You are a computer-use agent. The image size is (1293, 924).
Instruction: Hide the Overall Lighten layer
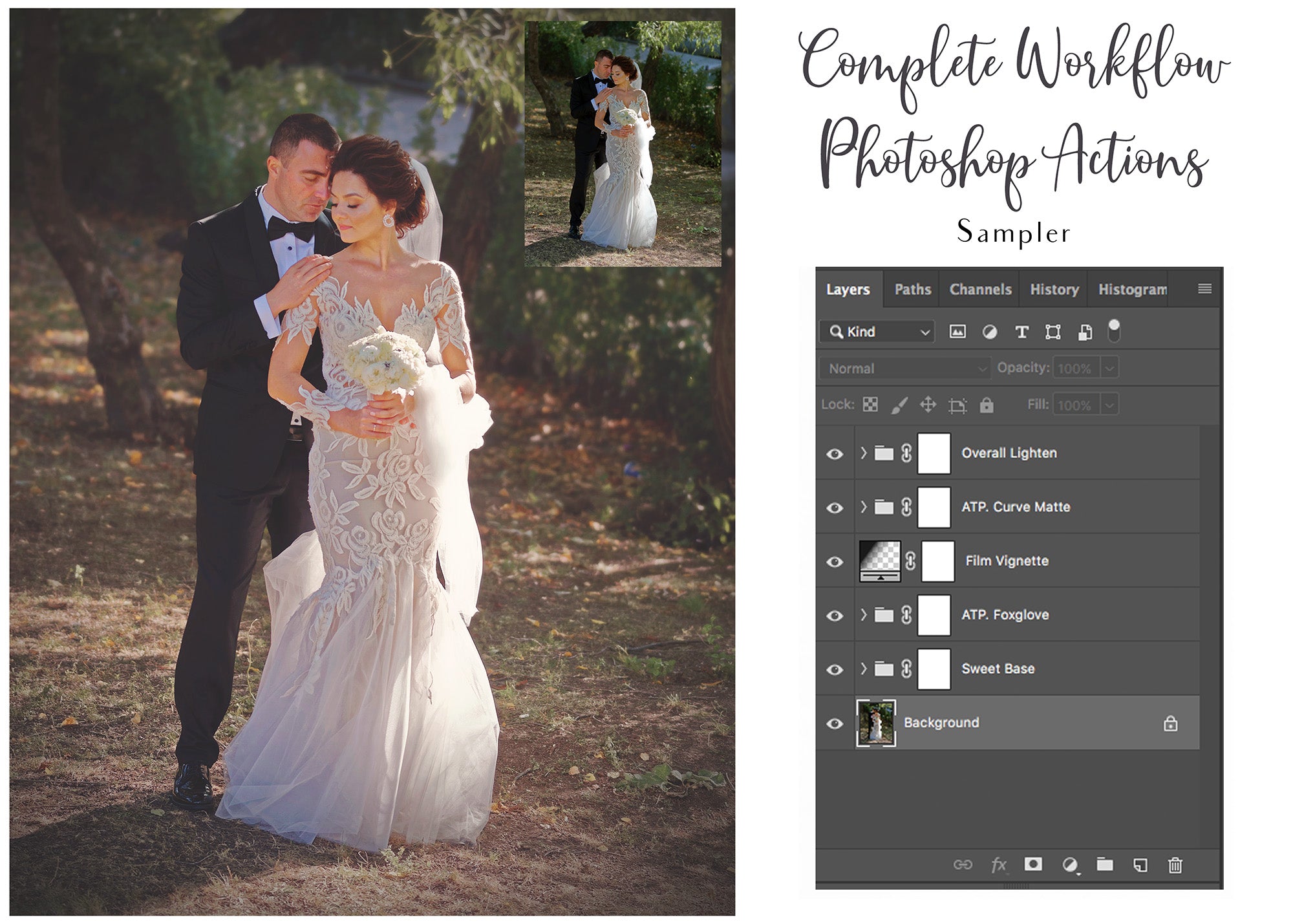836,453
